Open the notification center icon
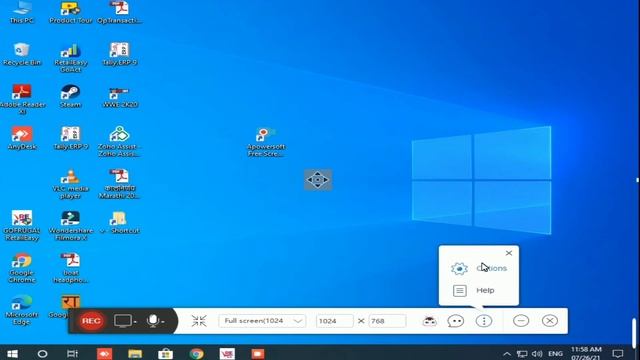The width and height of the screenshot is (640, 360). point(618,353)
